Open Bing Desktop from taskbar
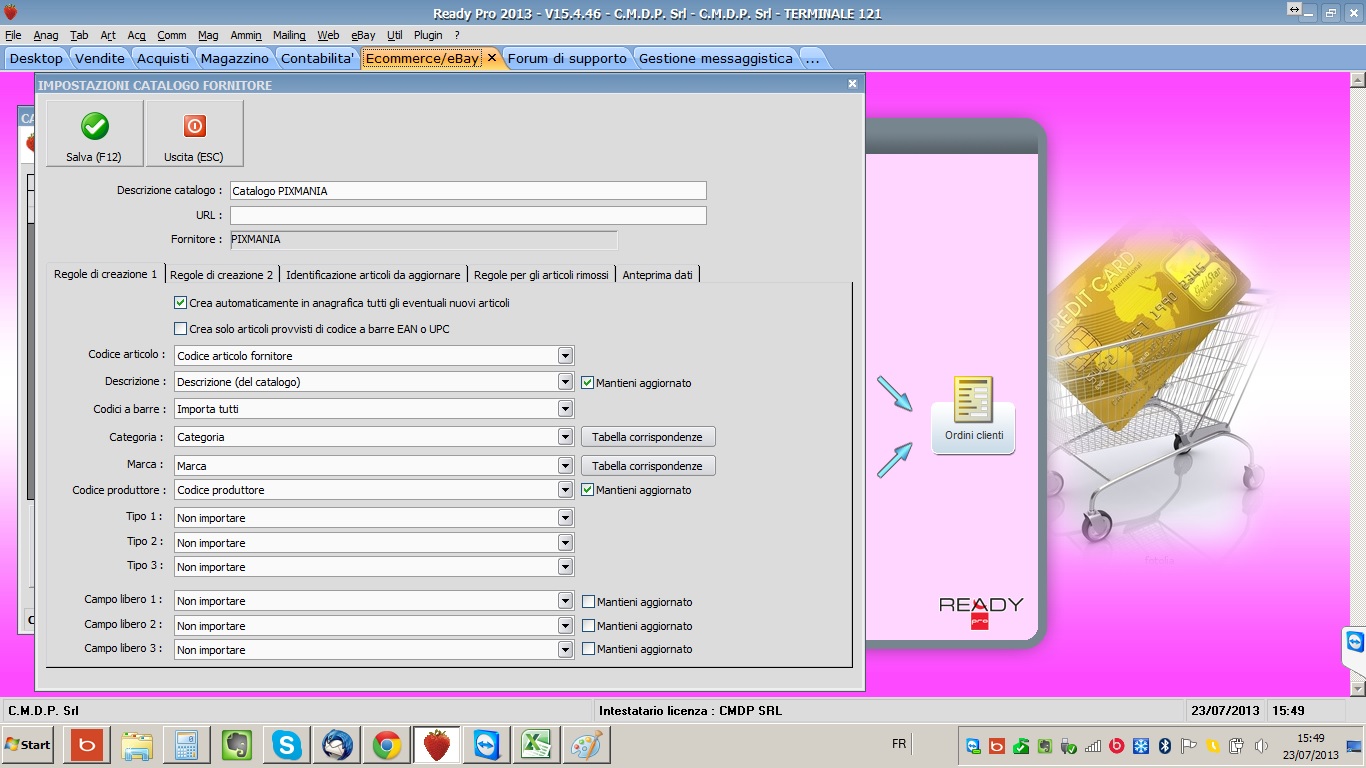The image size is (1366, 768). (87, 745)
